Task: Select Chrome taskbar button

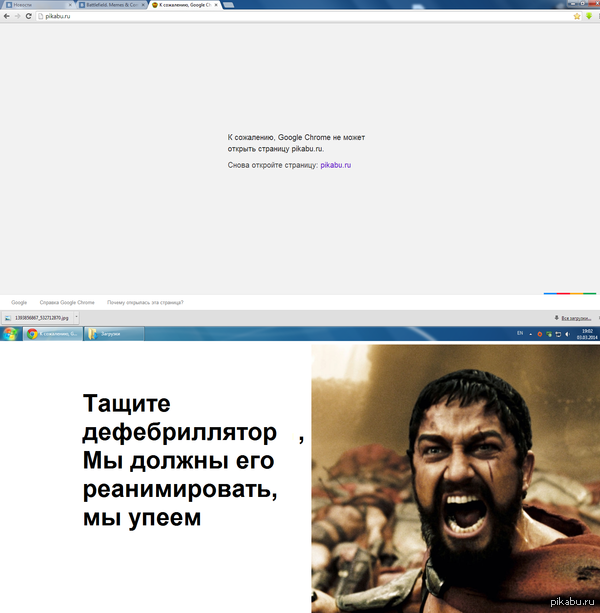Action: pos(53,334)
